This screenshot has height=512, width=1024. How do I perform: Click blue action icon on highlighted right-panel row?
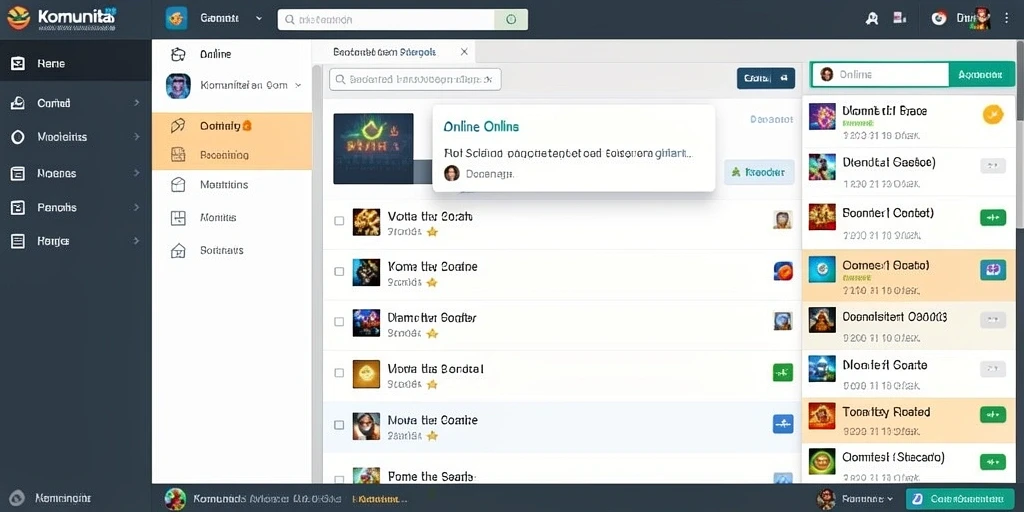[x=993, y=270]
